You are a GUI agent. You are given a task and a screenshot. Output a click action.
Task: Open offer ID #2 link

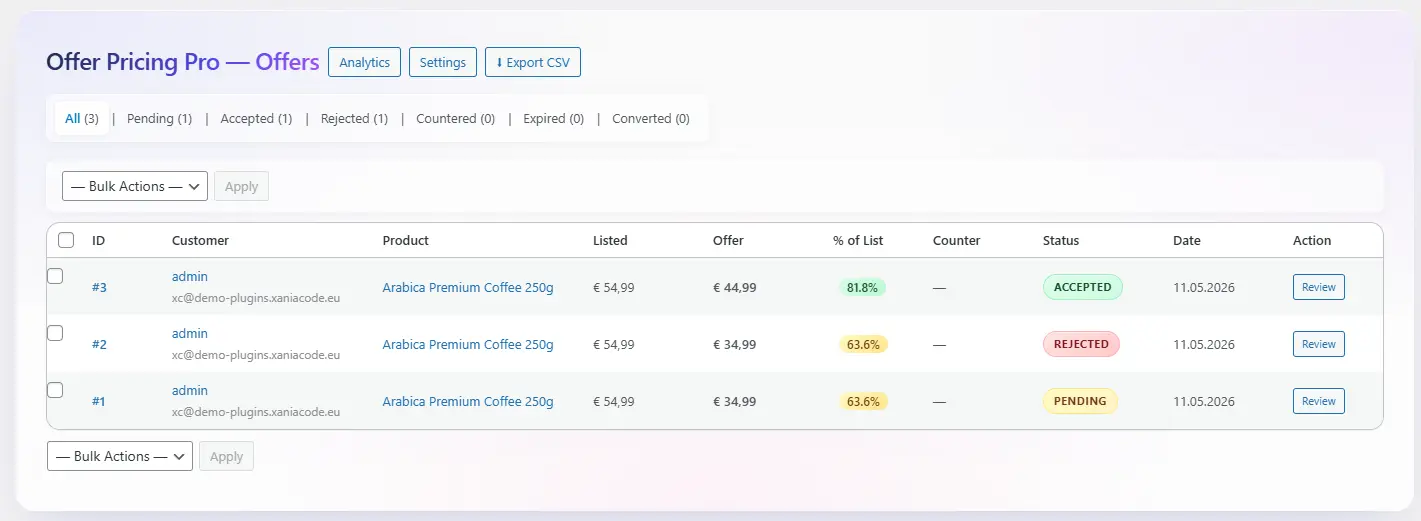point(99,344)
